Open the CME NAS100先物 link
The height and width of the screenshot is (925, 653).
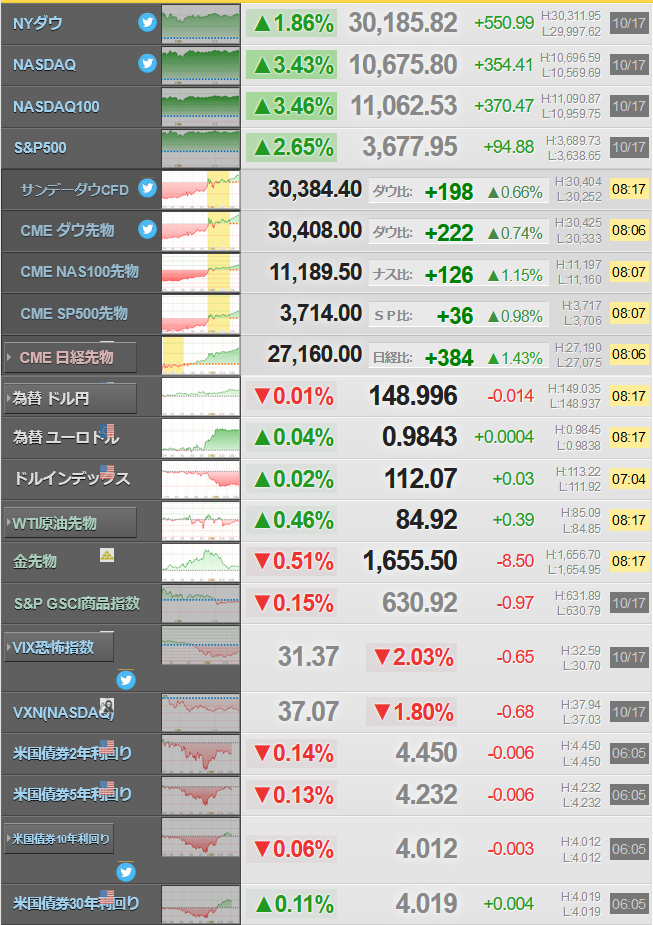[80, 272]
